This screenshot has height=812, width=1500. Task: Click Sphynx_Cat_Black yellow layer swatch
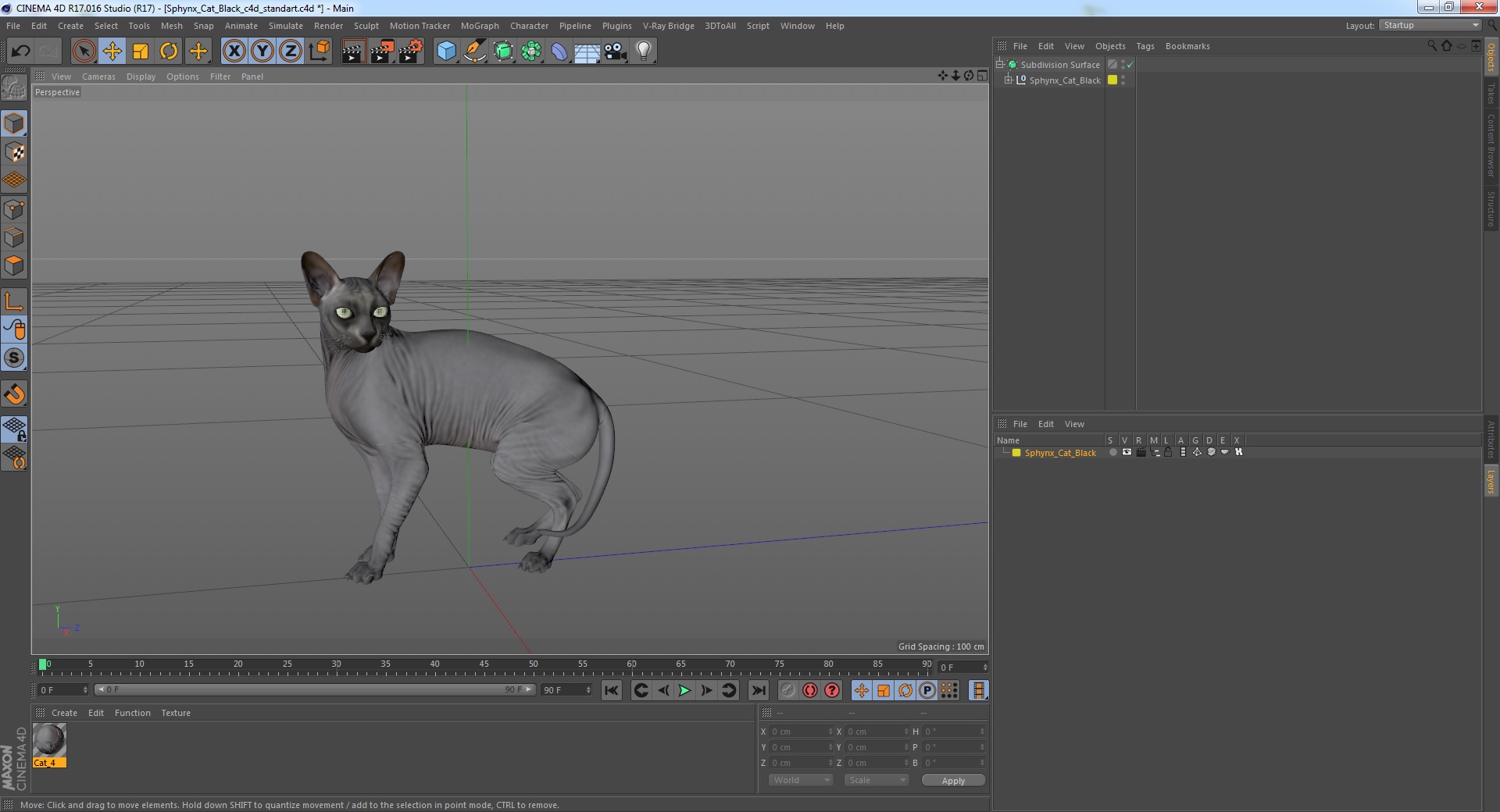(x=1112, y=80)
